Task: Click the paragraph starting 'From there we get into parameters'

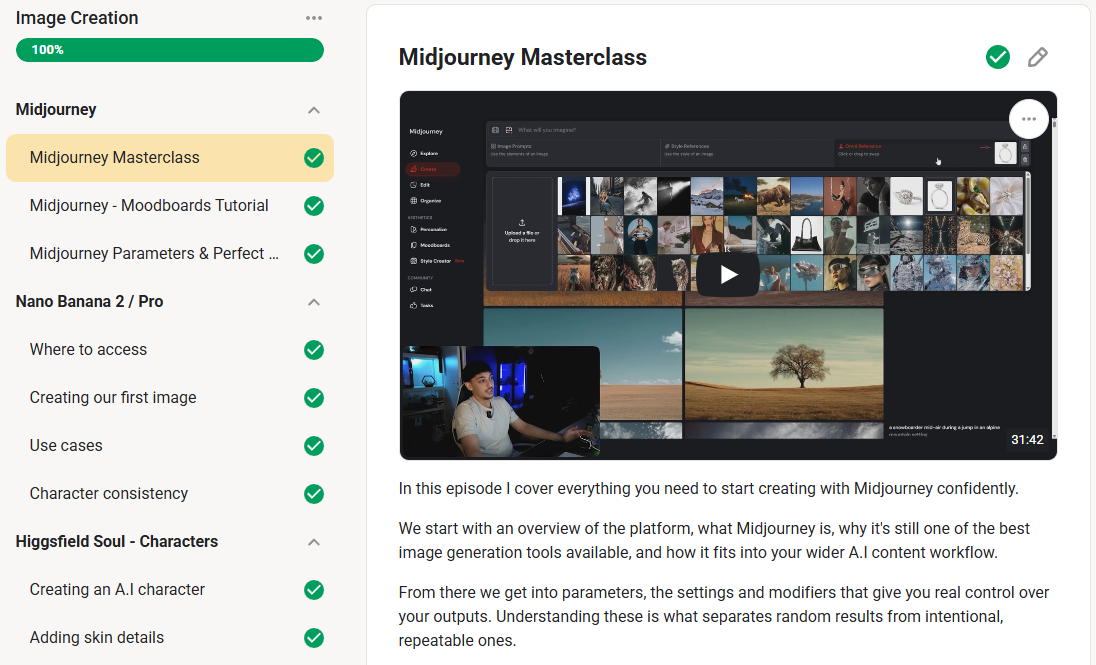Action: [723, 616]
